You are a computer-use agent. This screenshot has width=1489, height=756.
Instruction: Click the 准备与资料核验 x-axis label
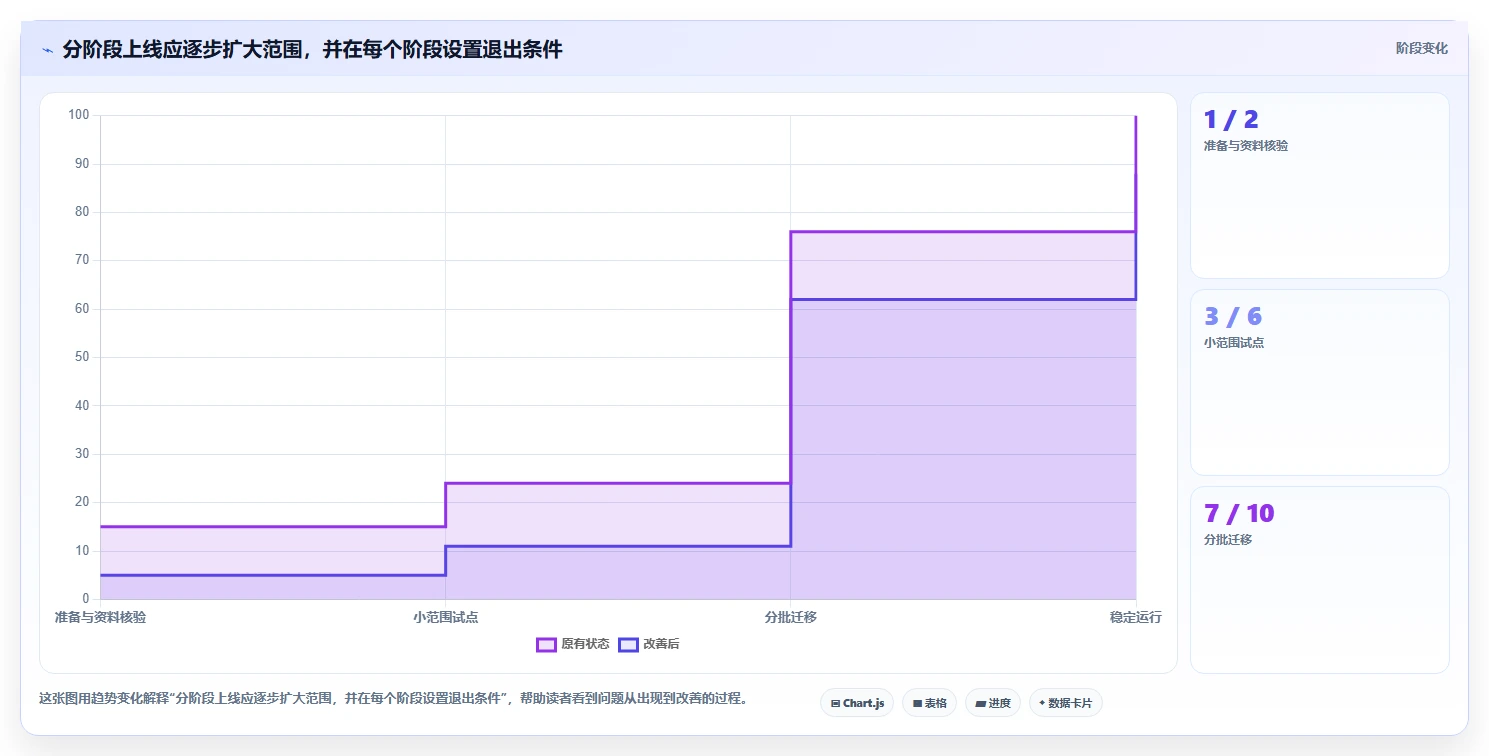tap(100, 617)
